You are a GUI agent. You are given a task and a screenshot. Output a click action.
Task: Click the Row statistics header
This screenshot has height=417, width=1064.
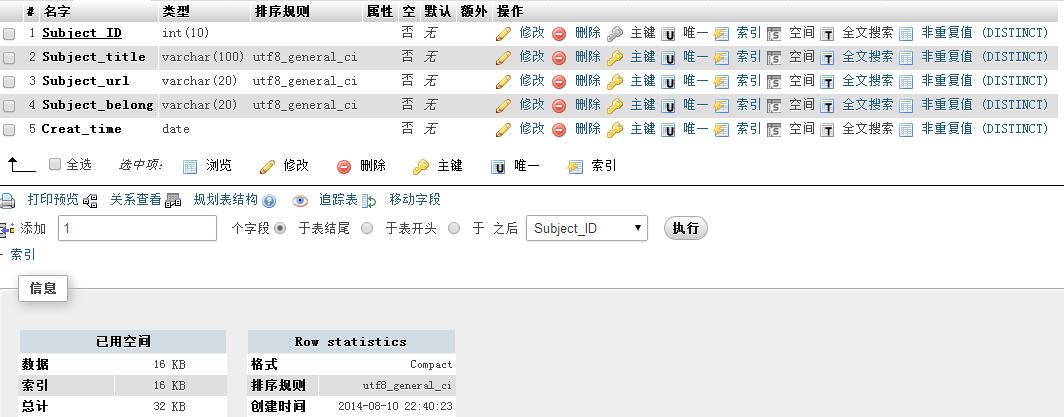[x=351, y=342]
